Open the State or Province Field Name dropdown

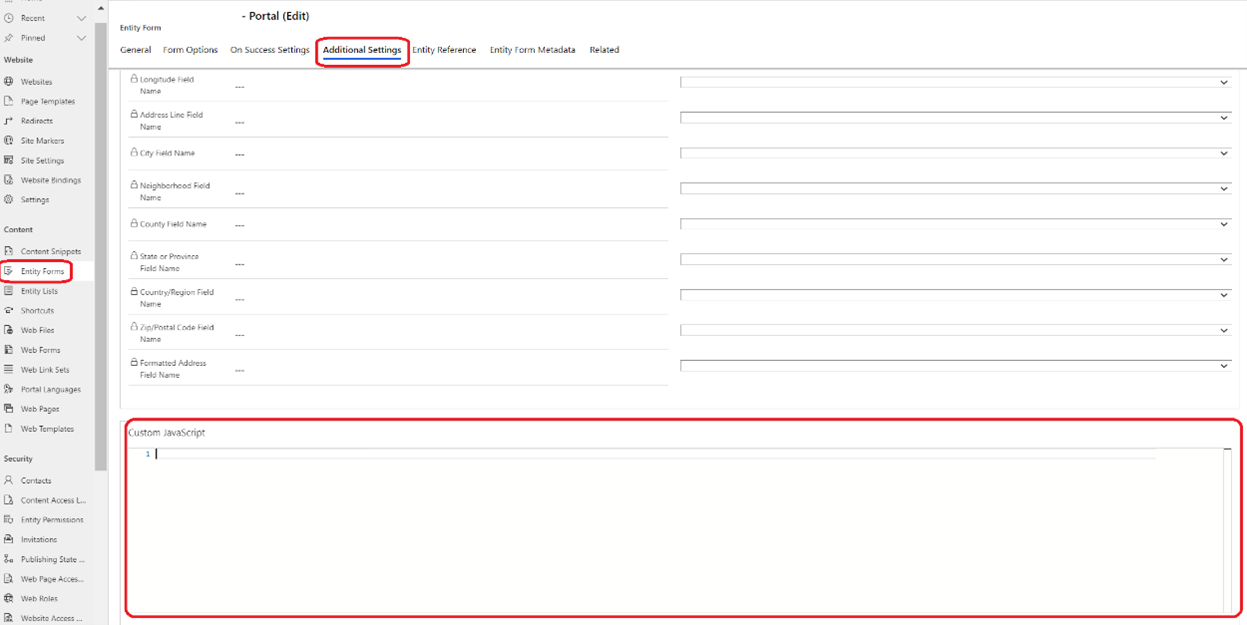click(955, 259)
